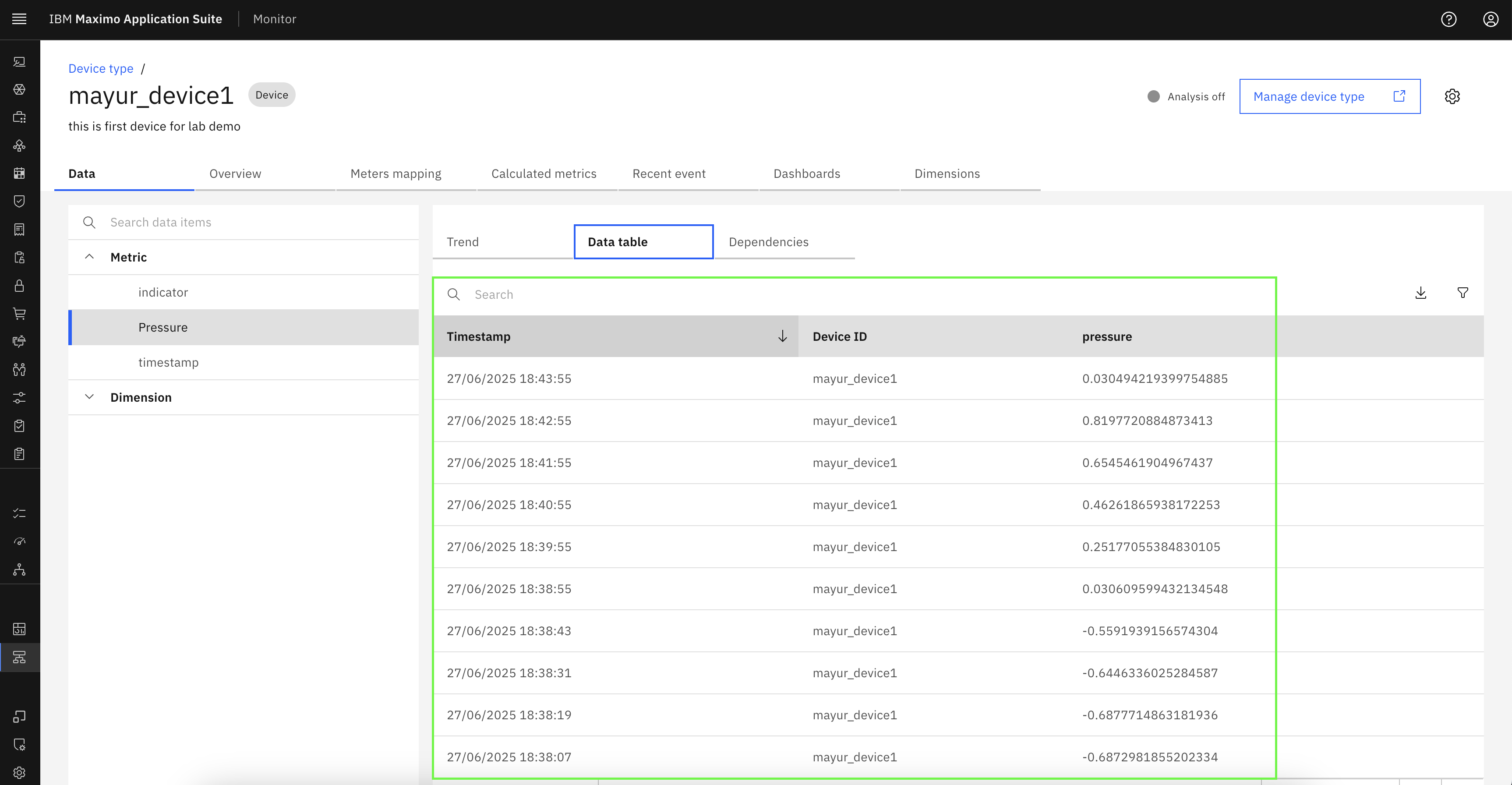Follow the Device type breadcrumb link
Image resolution: width=1512 pixels, height=785 pixels.
pos(101,69)
